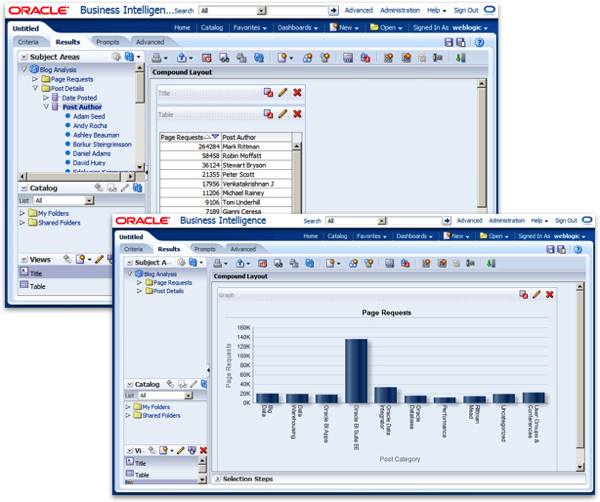The width and height of the screenshot is (600, 502).
Task: Click edit pencil on Table view, back window
Action: (x=283, y=114)
